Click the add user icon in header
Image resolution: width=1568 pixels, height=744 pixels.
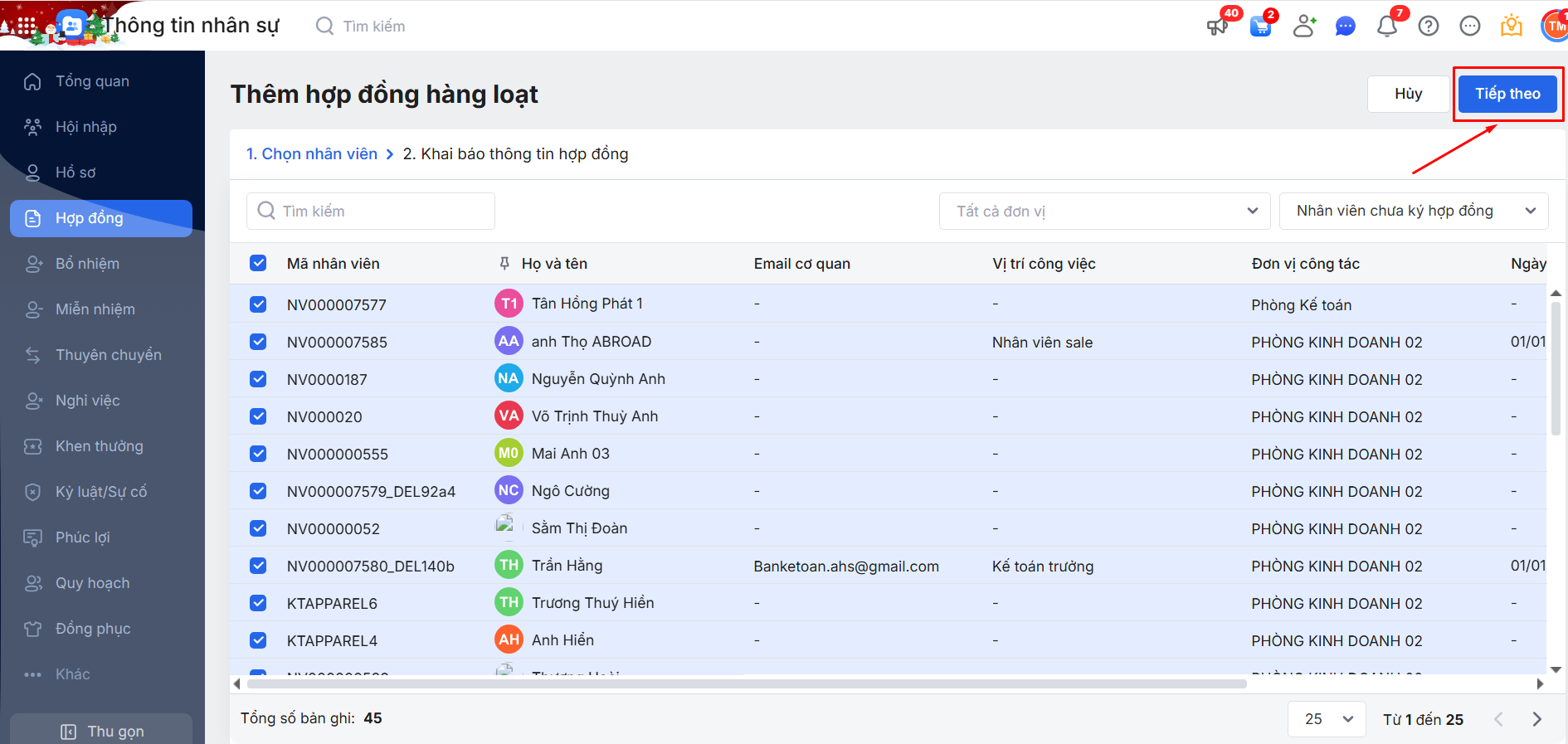coord(1303,27)
